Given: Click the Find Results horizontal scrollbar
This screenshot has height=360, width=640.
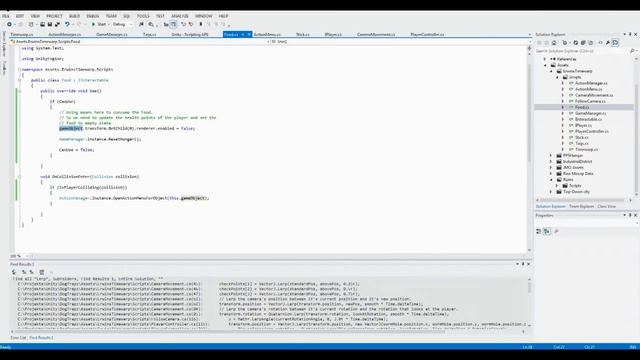Looking at the screenshot, I should pos(267,332).
